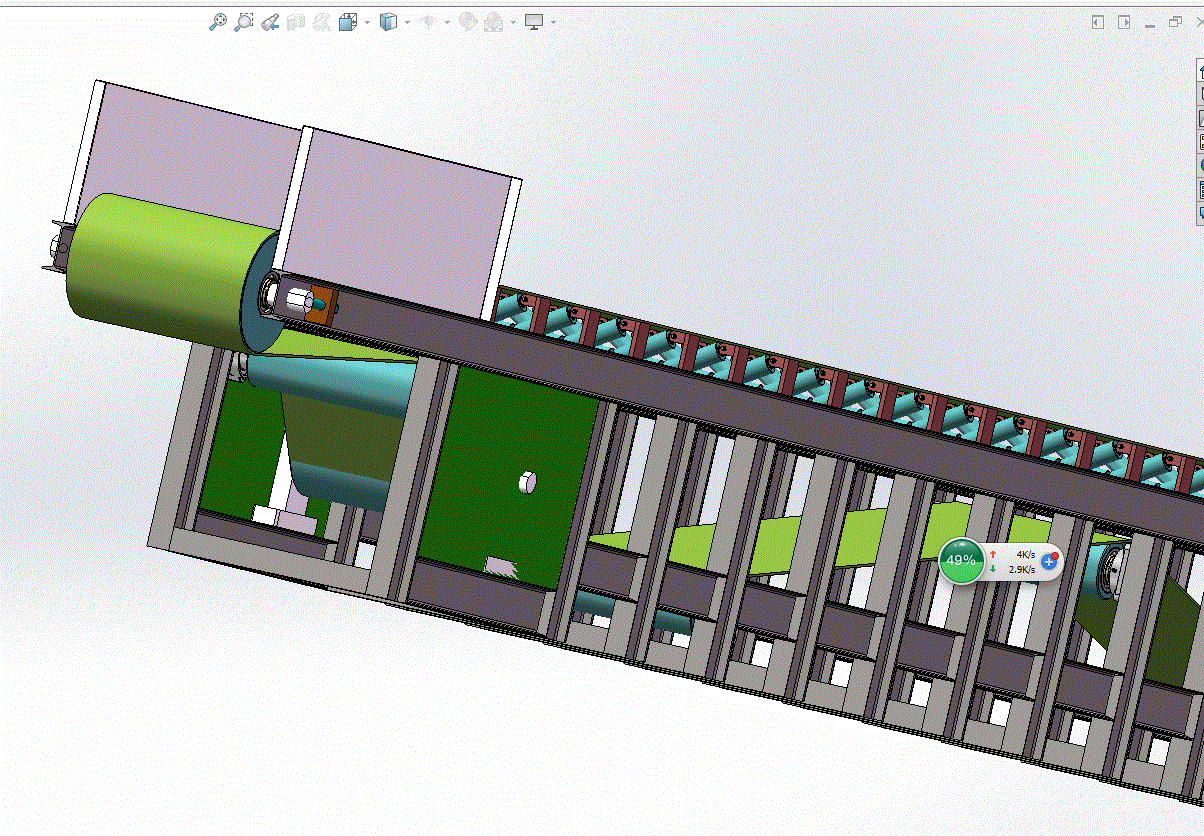Screen dimensions: 1204x836
Task: Open the task pane Appearances globe tab
Action: (x=1200, y=165)
